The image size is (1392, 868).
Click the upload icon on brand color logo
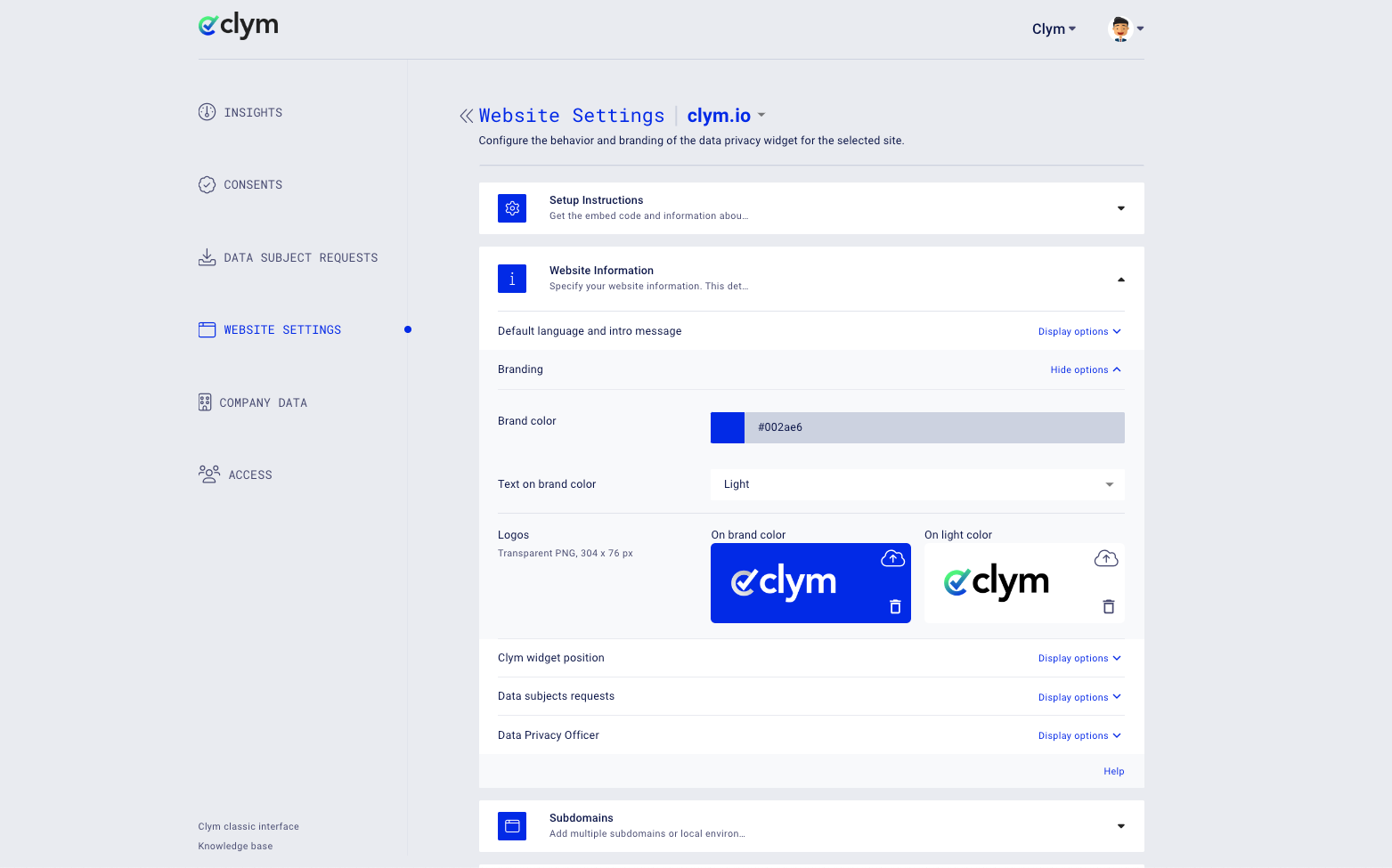coord(892,558)
